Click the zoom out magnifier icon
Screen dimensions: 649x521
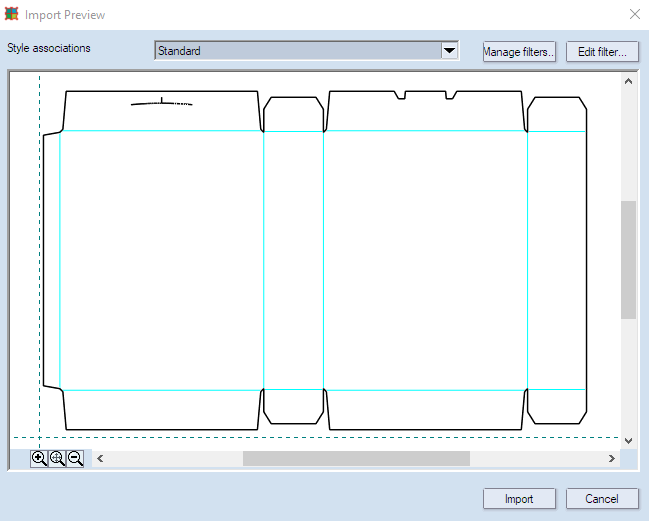(75, 459)
